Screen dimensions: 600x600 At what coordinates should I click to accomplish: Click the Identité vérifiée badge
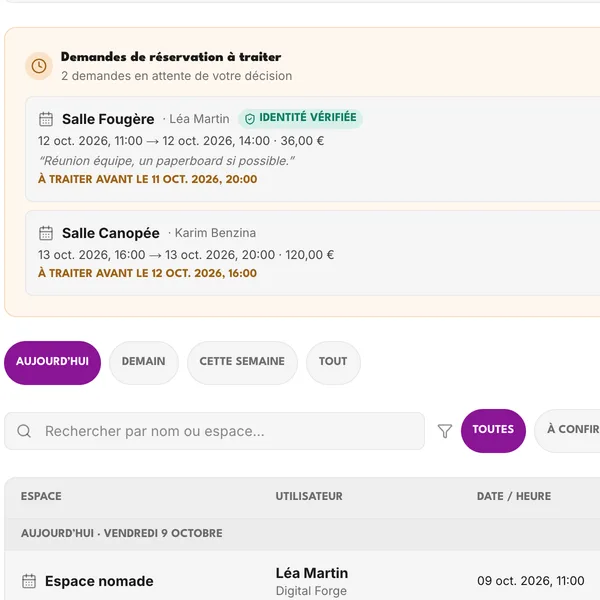(300, 118)
